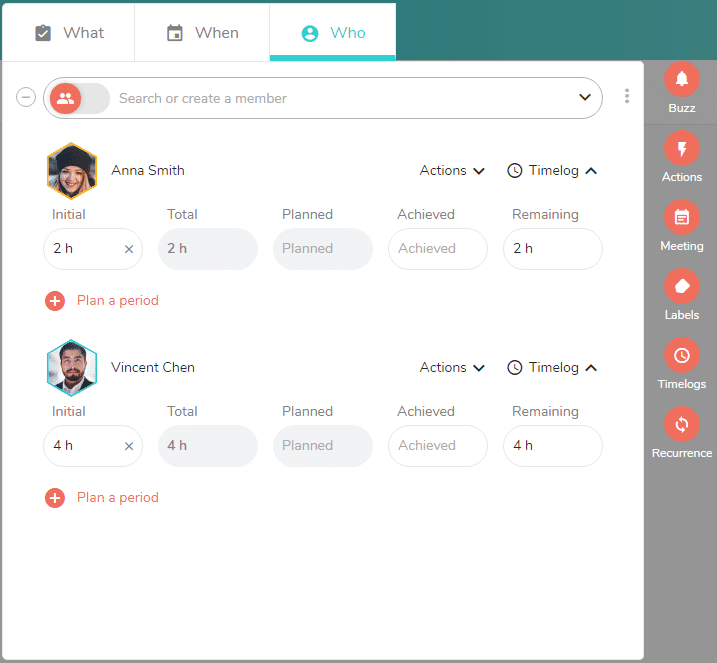Viewport: 717px width, 663px height.
Task: Click the clock icon in Vincent Chen's Timelog
Action: tap(514, 368)
